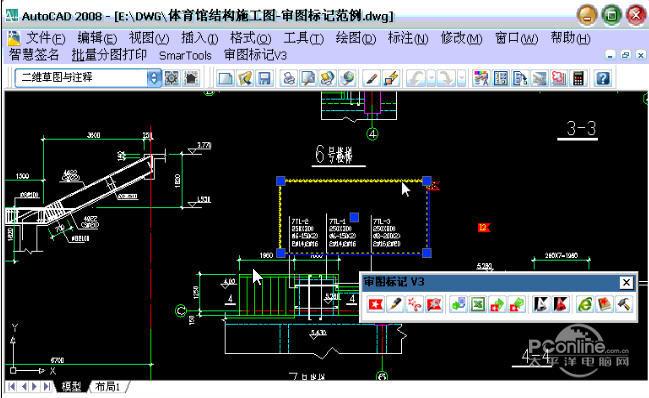
Task: Switch to the 布局1 layout tab
Action: (x=108, y=387)
